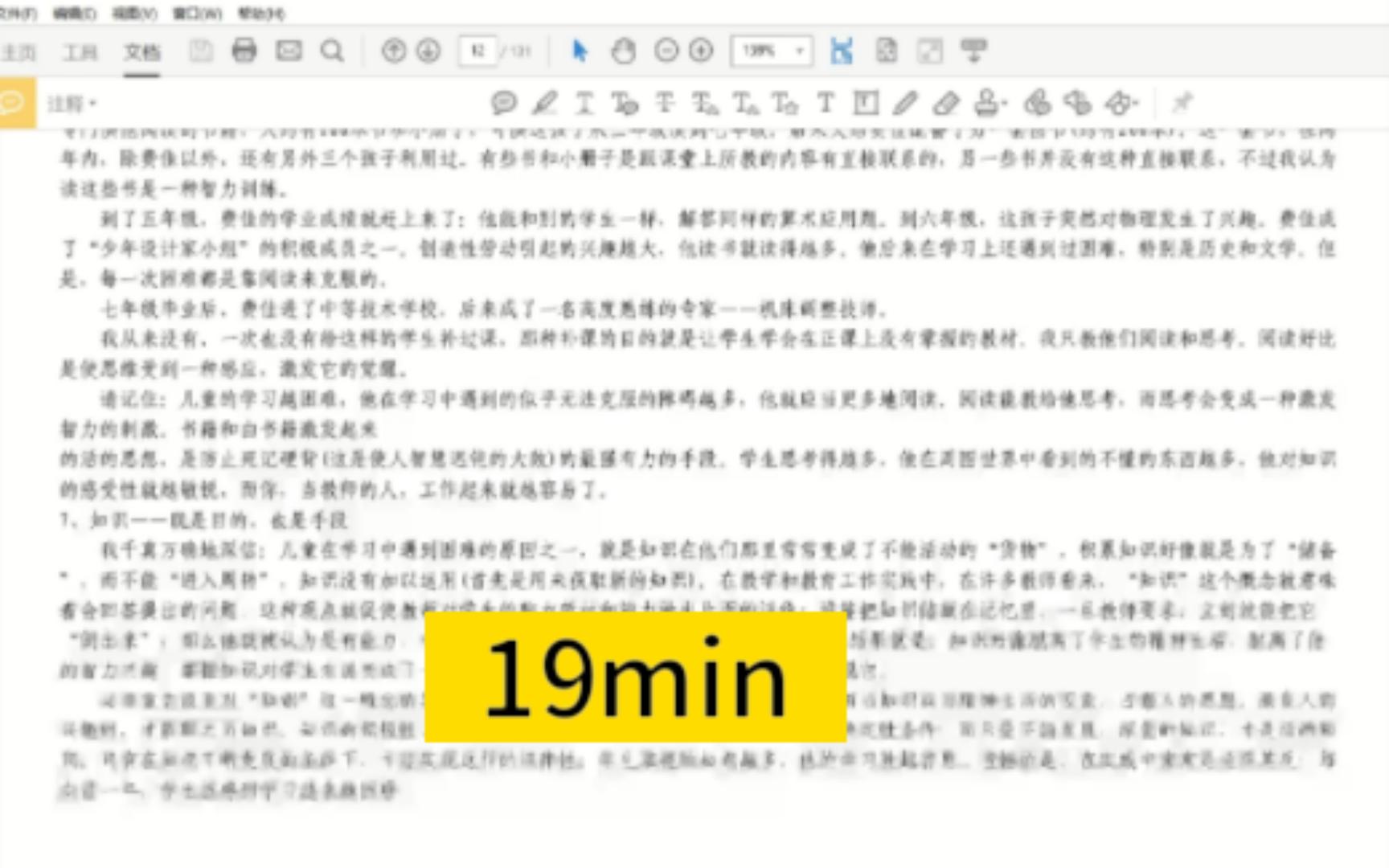Click the blue fit-width icon
The image size is (1389, 868).
[842, 51]
